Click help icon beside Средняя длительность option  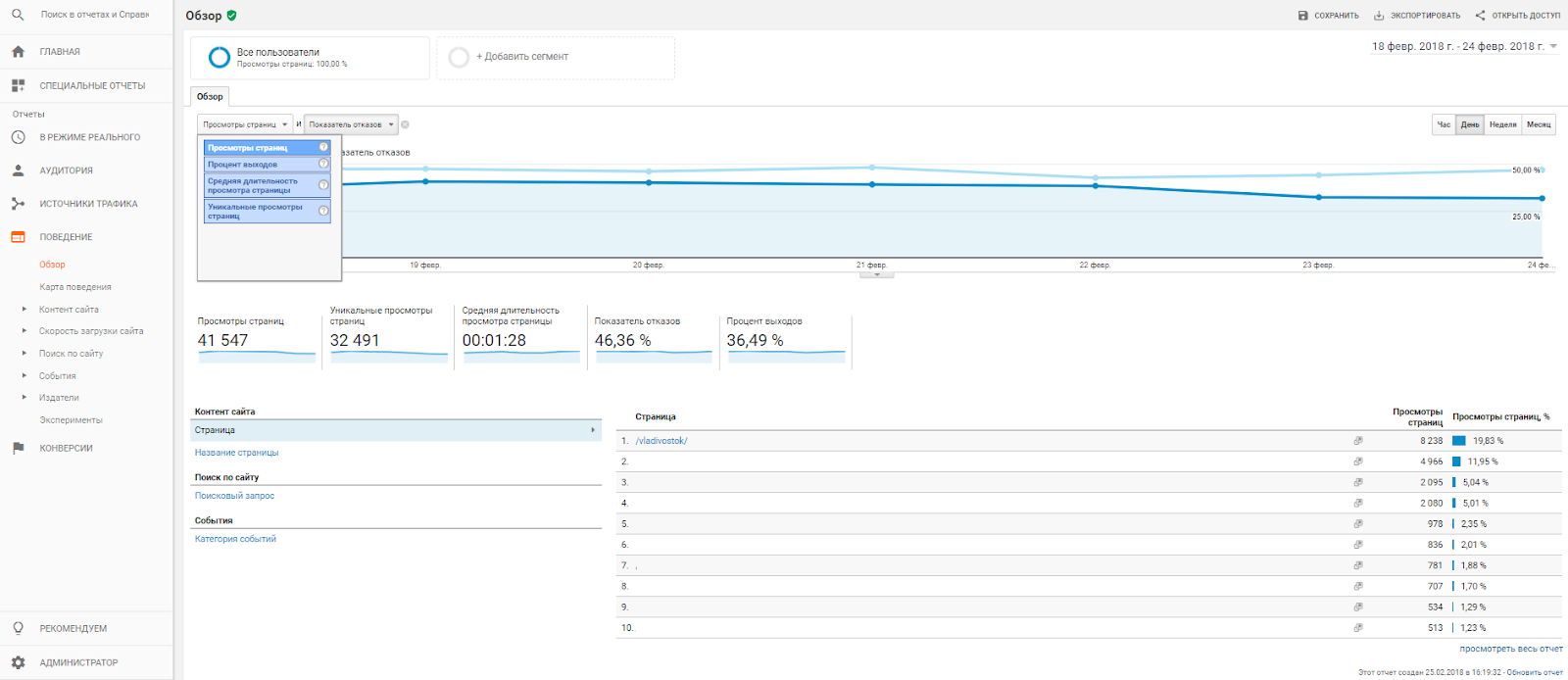[x=323, y=185]
